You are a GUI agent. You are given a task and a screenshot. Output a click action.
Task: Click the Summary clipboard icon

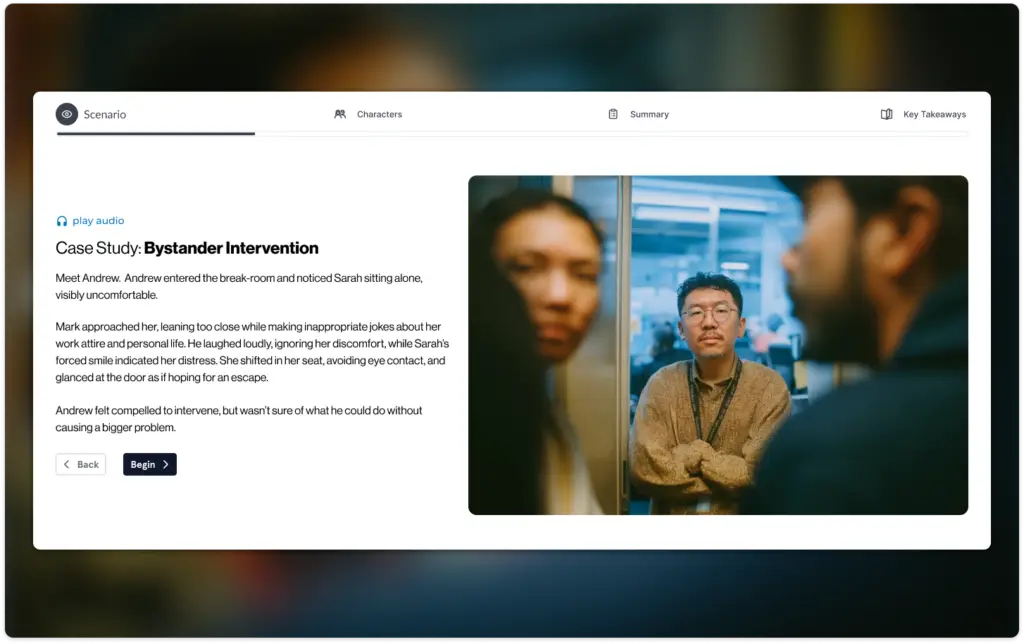[x=613, y=114]
